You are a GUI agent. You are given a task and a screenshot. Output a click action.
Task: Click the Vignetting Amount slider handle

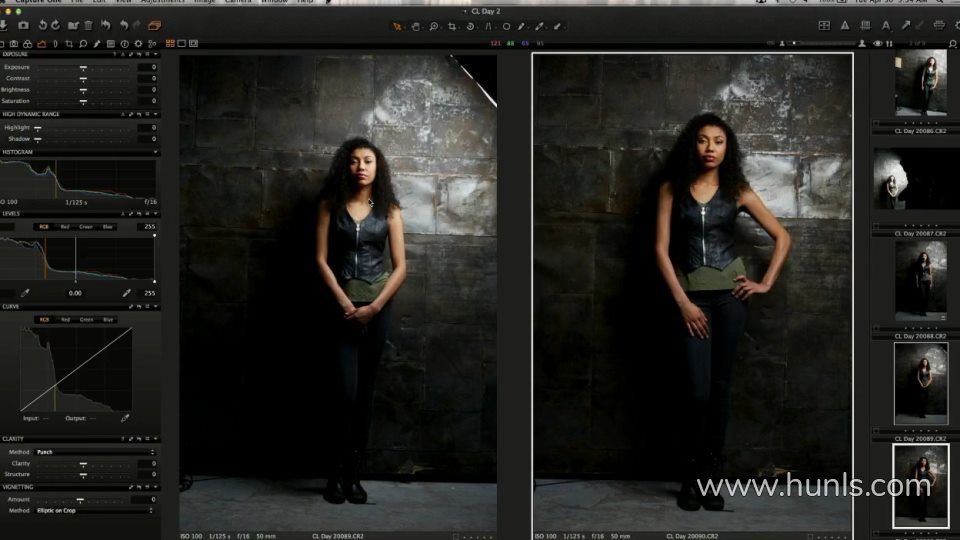point(80,500)
